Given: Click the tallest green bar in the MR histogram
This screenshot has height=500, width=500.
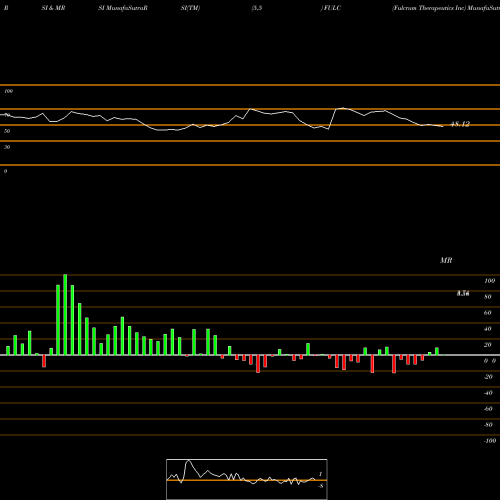Looking at the screenshot, I should click(x=65, y=315).
